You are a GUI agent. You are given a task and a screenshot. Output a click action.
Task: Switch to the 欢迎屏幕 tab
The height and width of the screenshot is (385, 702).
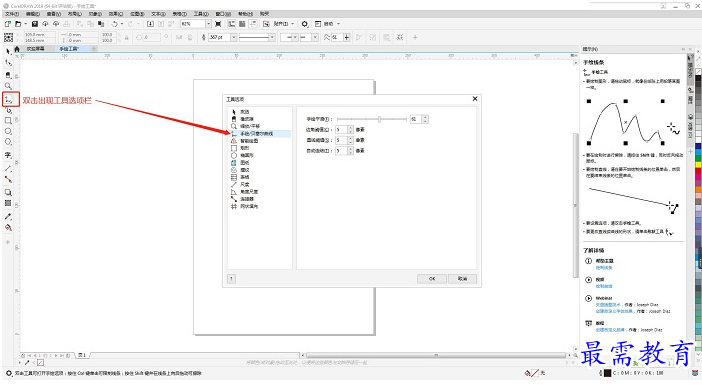tap(35, 48)
